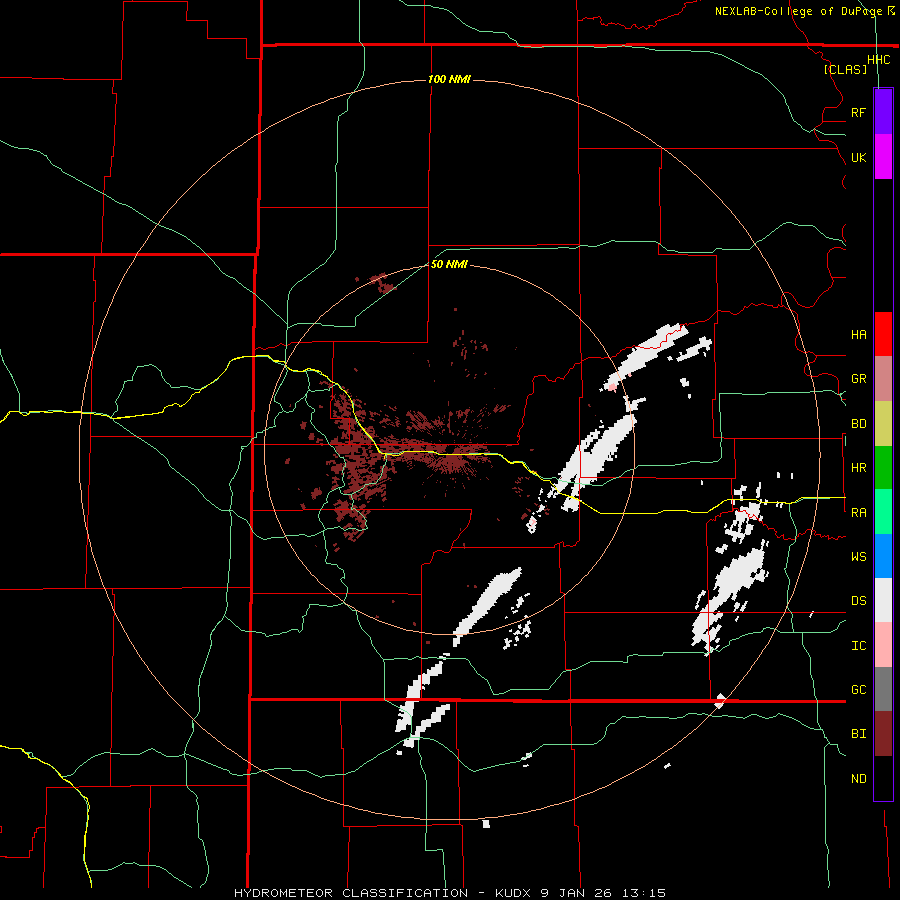Screen dimensions: 900x900
Task: Click the RF purple legend color swatch
Action: (883, 112)
